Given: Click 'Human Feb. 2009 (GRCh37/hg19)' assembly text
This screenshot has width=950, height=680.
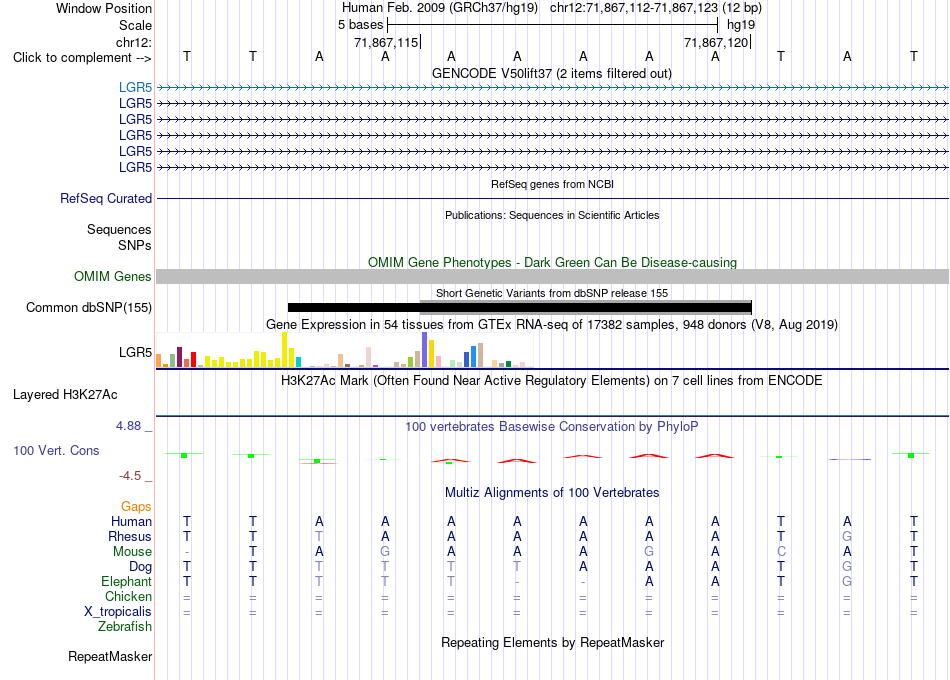Looking at the screenshot, I should [x=440, y=8].
